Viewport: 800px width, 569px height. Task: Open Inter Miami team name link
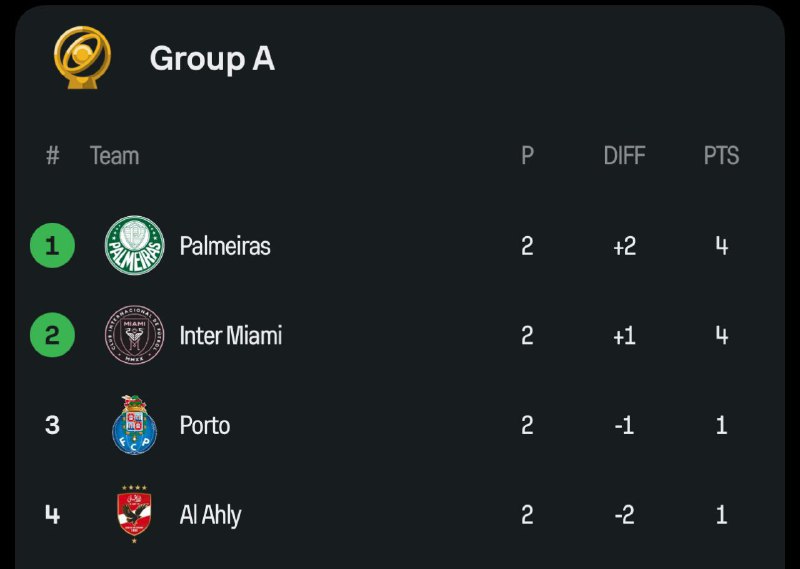tap(231, 336)
